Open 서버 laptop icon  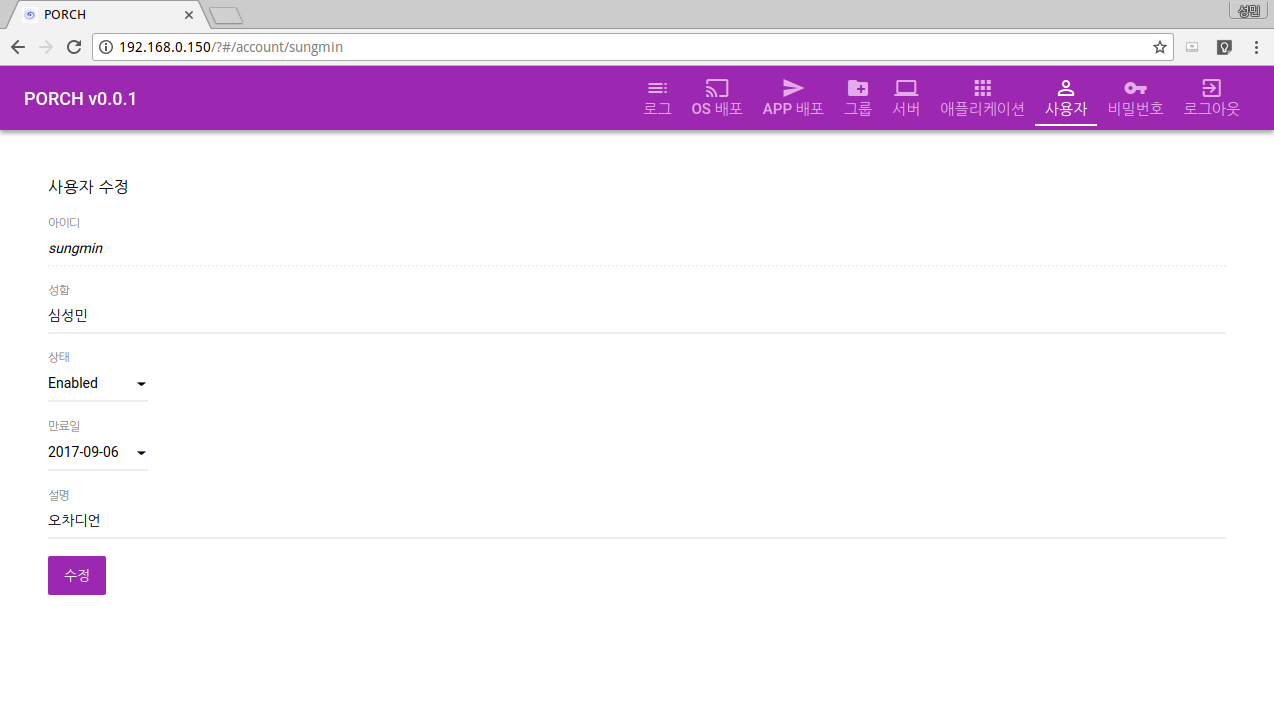tap(906, 88)
